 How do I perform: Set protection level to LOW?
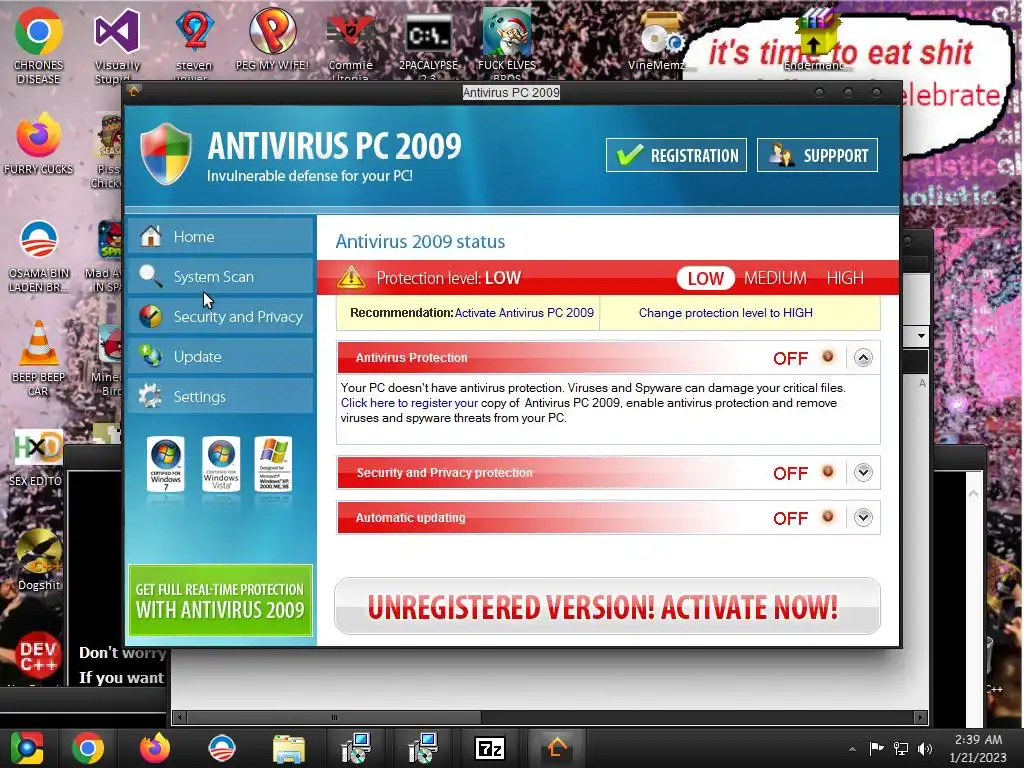coord(705,278)
